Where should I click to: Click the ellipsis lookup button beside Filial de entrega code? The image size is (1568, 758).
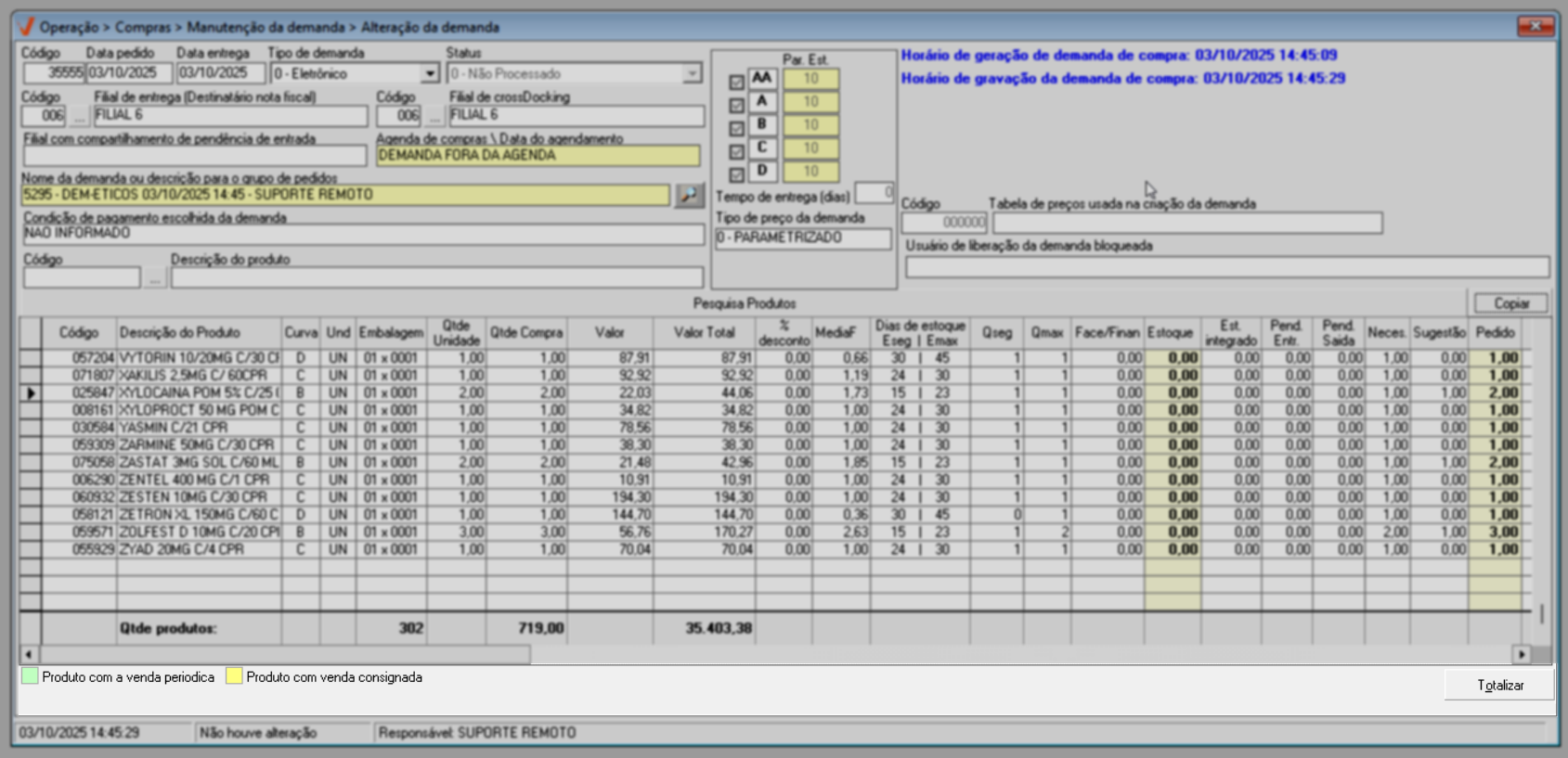80,116
